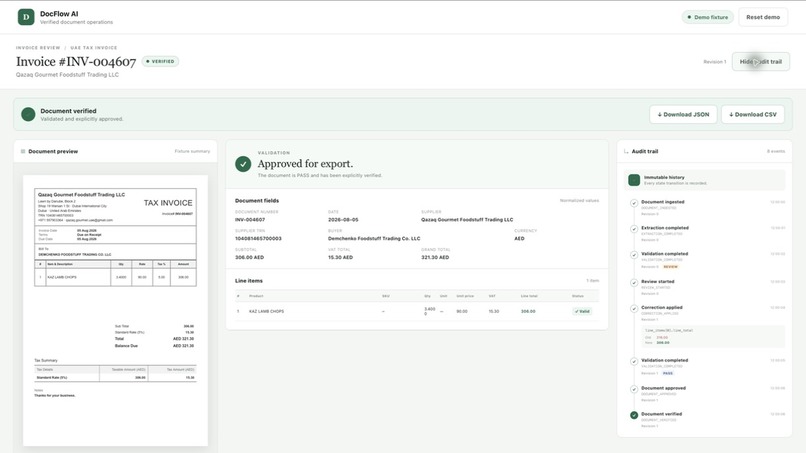This screenshot has height=453, width=806.
Task: Click the Document approved event title
Action: pos(663,388)
